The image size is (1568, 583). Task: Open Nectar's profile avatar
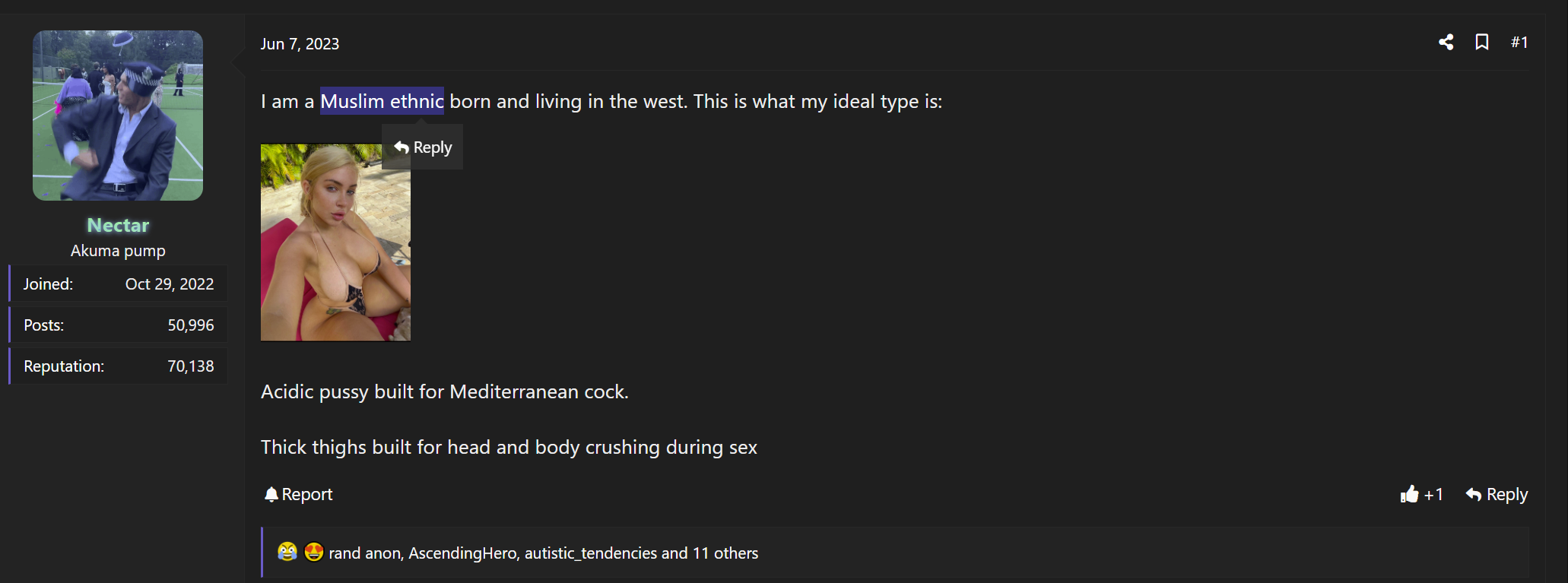(118, 116)
